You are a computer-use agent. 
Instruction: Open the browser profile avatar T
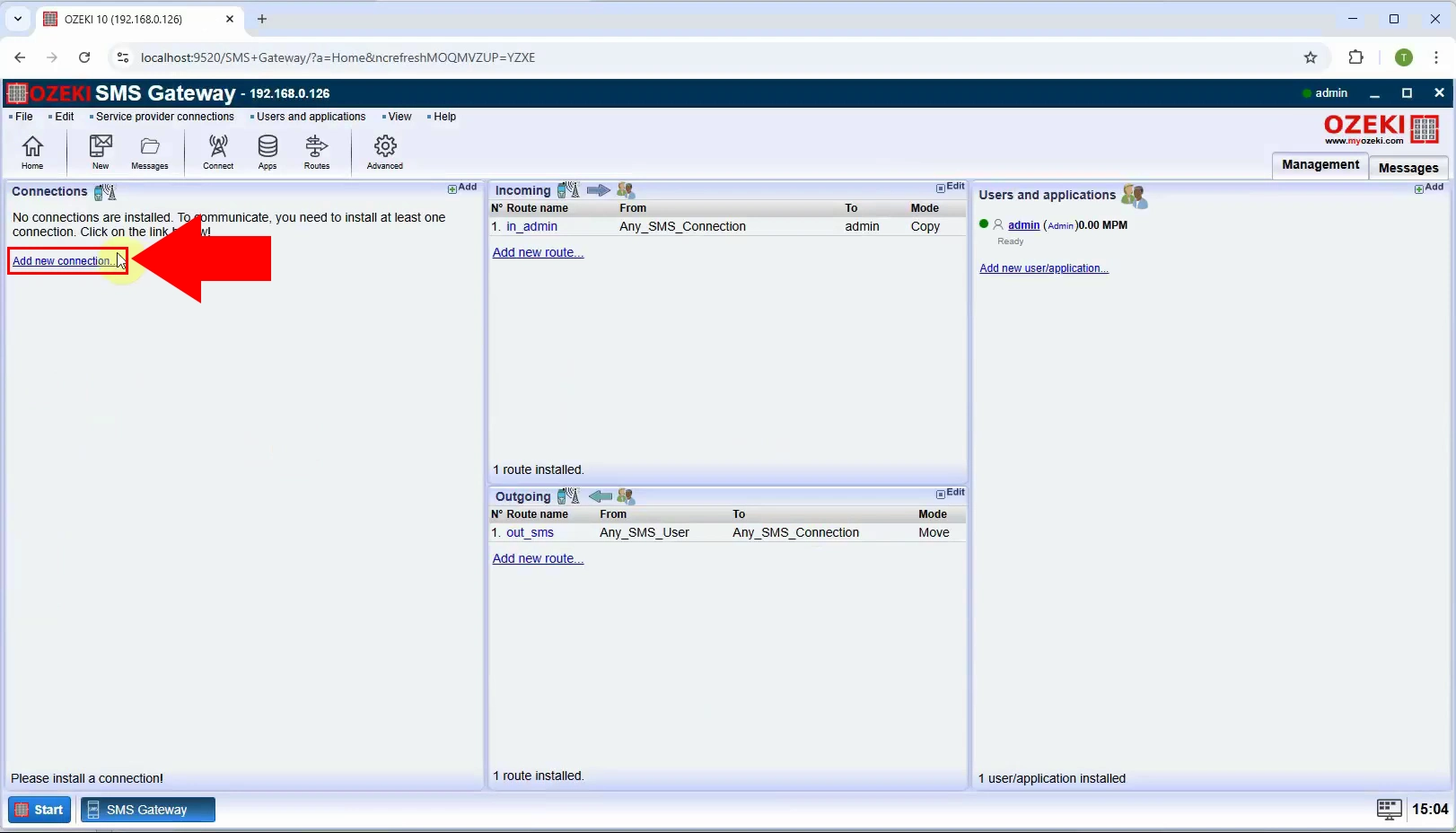(x=1404, y=57)
